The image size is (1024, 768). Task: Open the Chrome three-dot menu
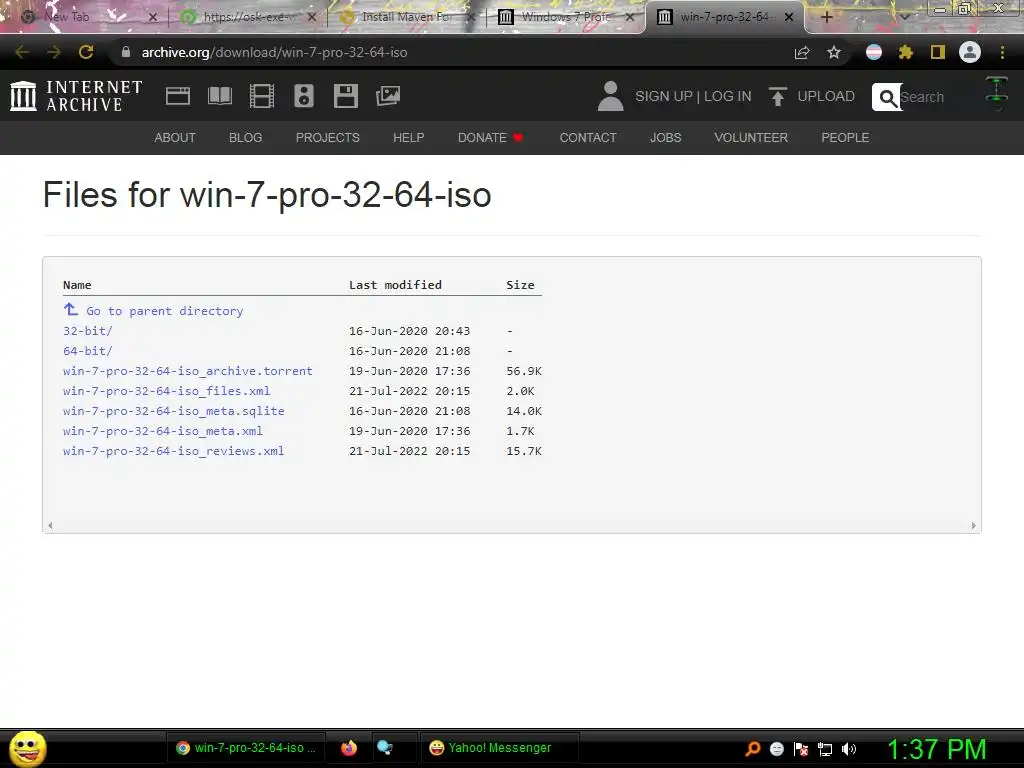tap(1002, 52)
